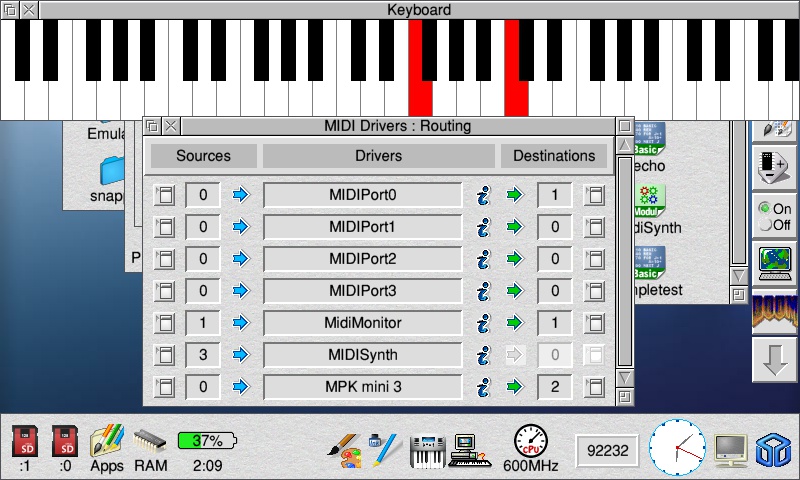The height and width of the screenshot is (480, 800).
Task: Click the Routing window scroll down arrow
Action: [624, 378]
